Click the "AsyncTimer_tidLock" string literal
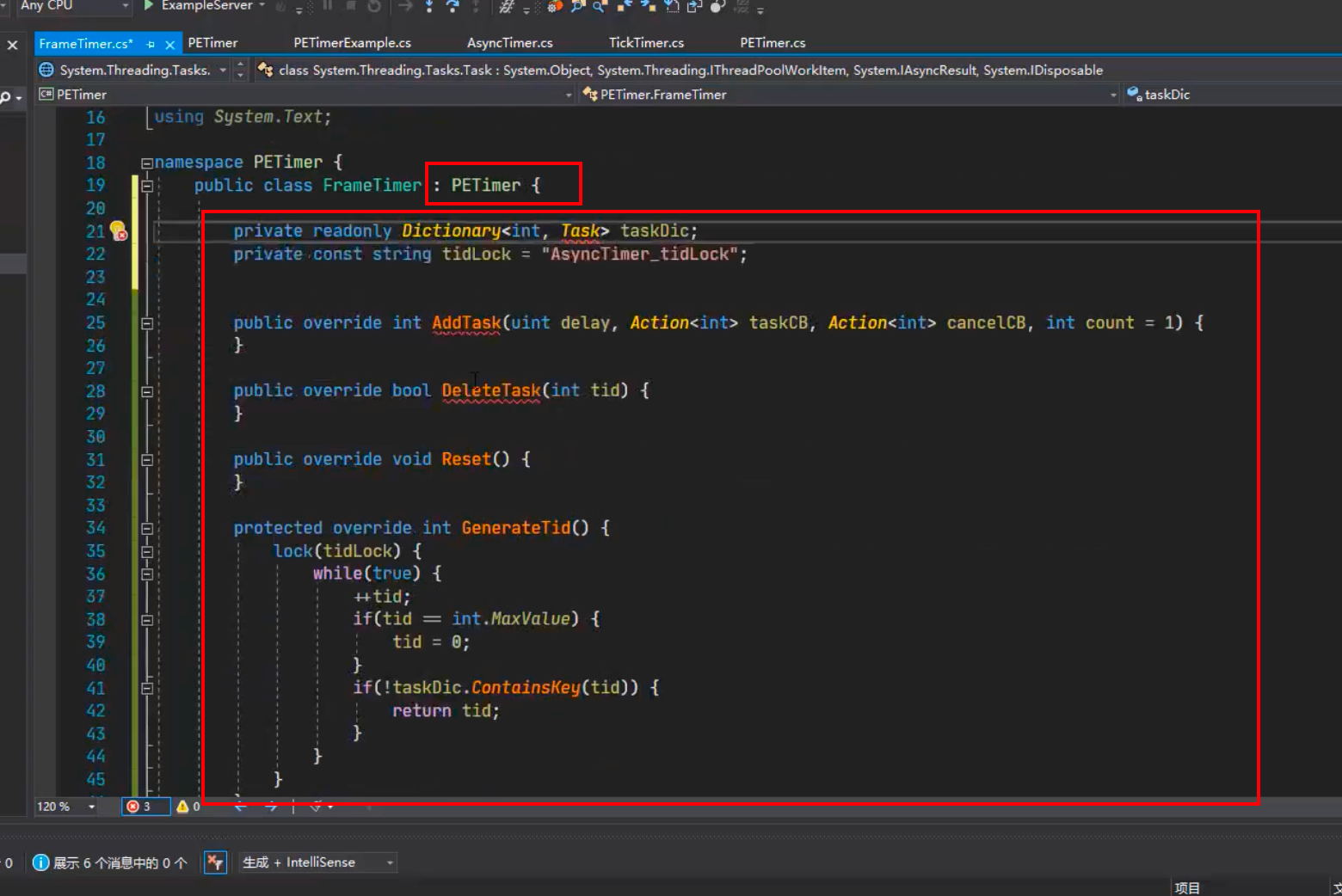Image resolution: width=1342 pixels, height=896 pixels. tap(640, 255)
